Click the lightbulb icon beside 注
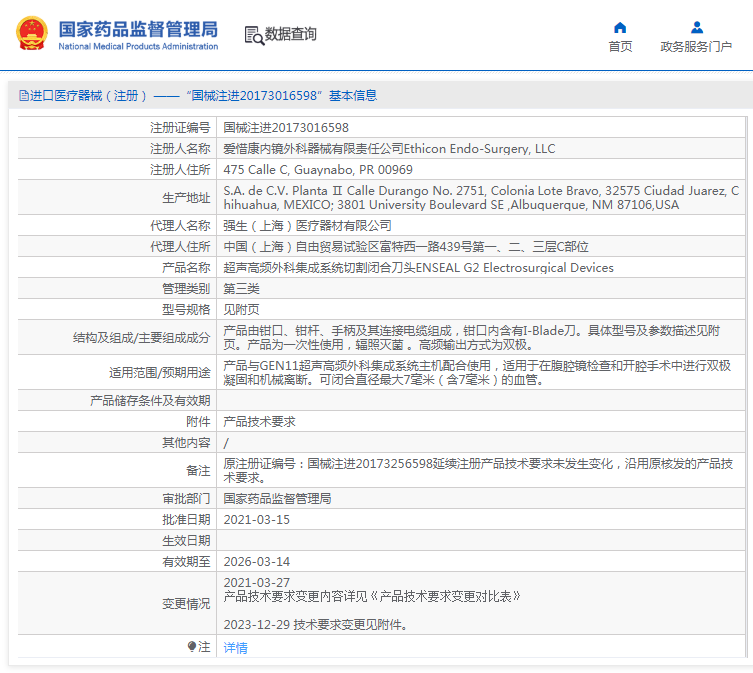The image size is (753, 673). [192, 647]
